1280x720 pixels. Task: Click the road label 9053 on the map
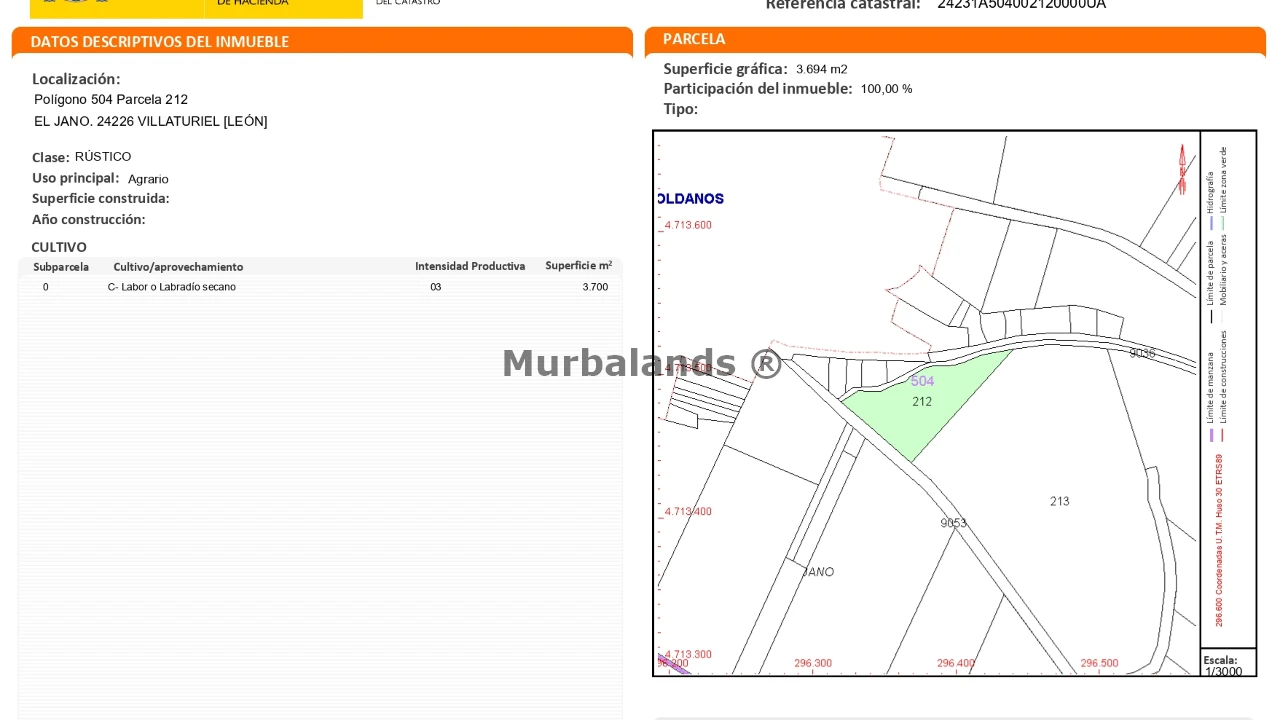953,523
